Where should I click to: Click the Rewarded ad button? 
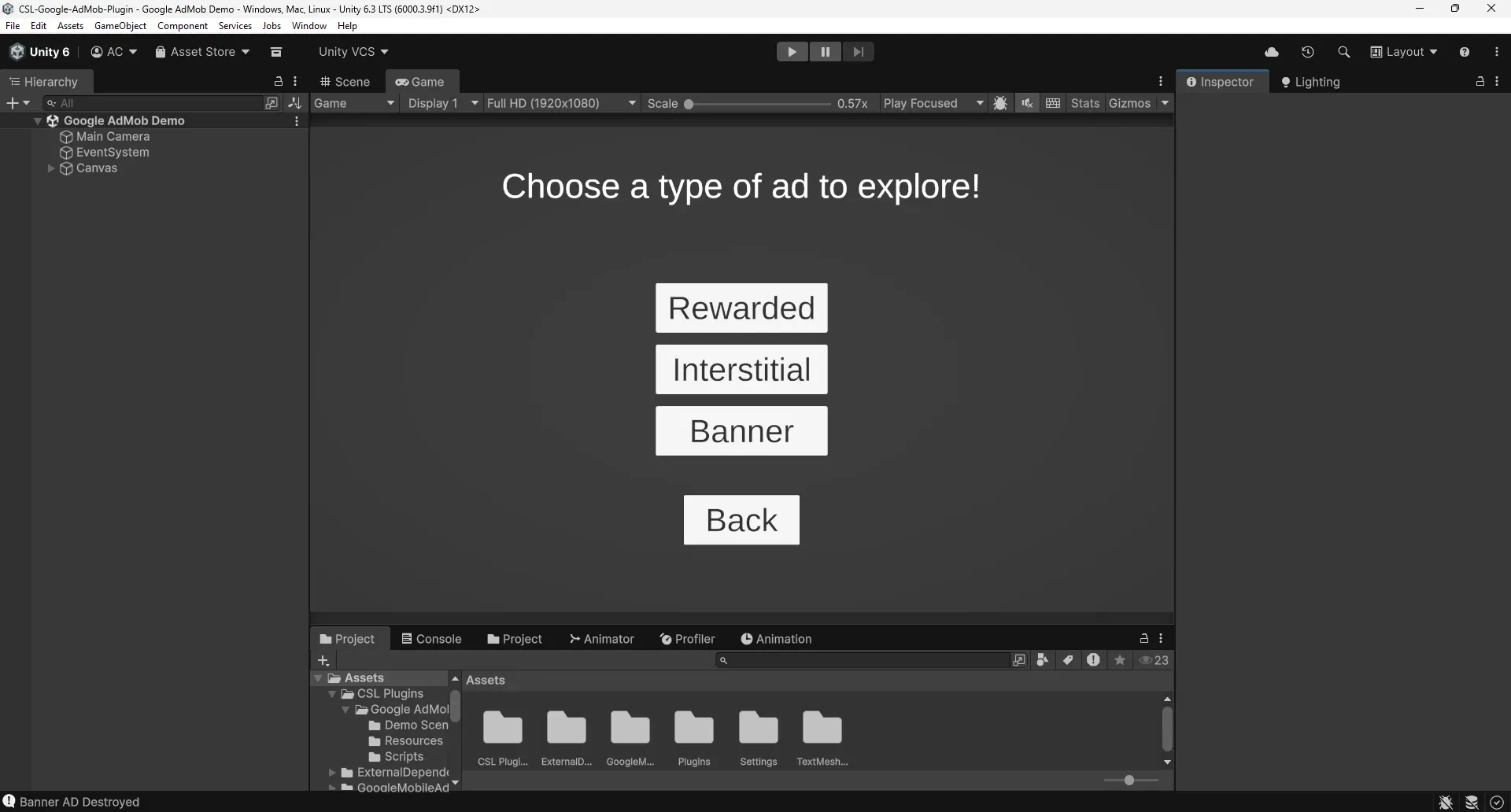[741, 308]
